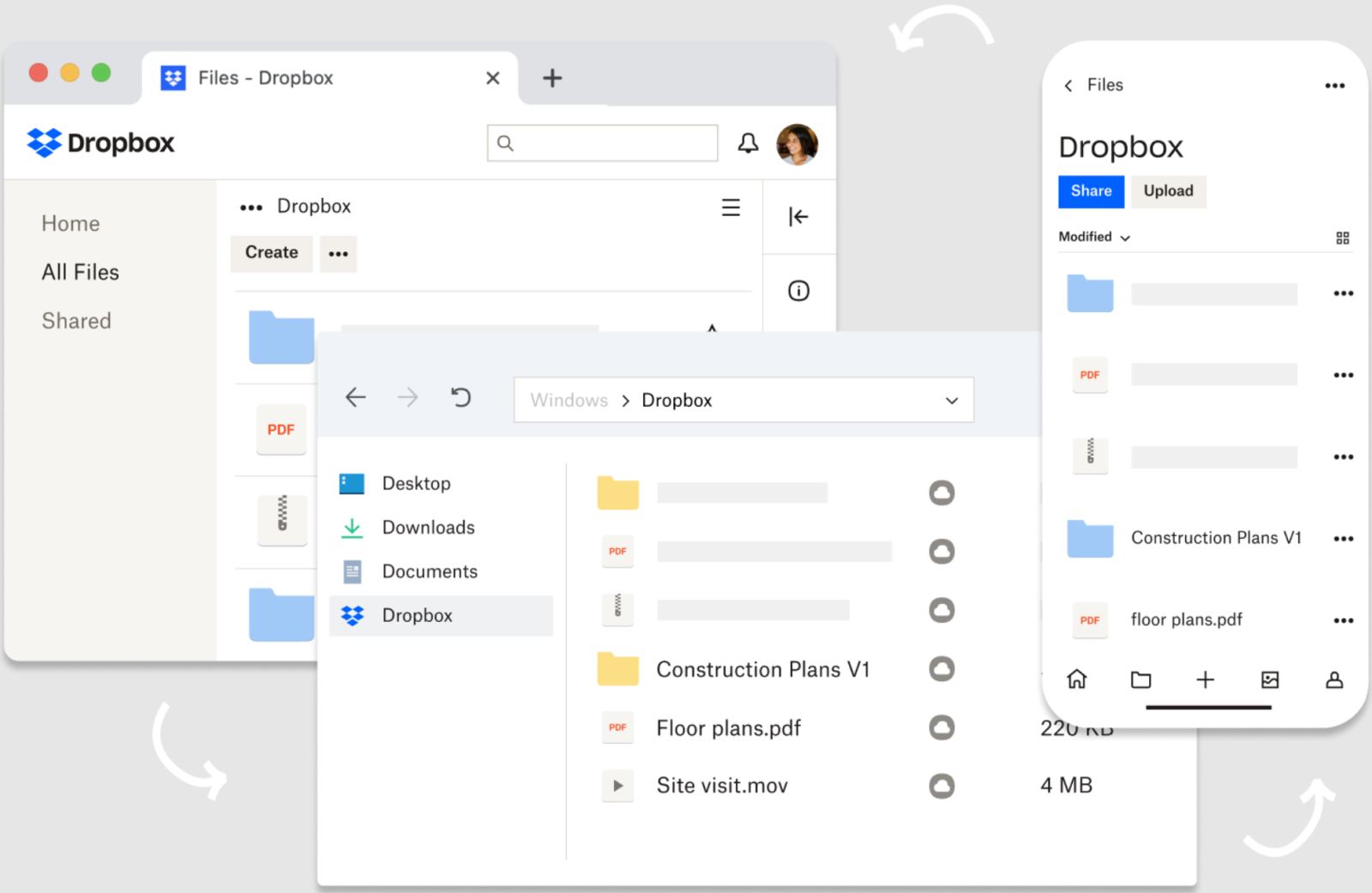Click cloud sync status for Site visit.mov
This screenshot has height=893, width=1372.
pyautogui.click(x=942, y=786)
